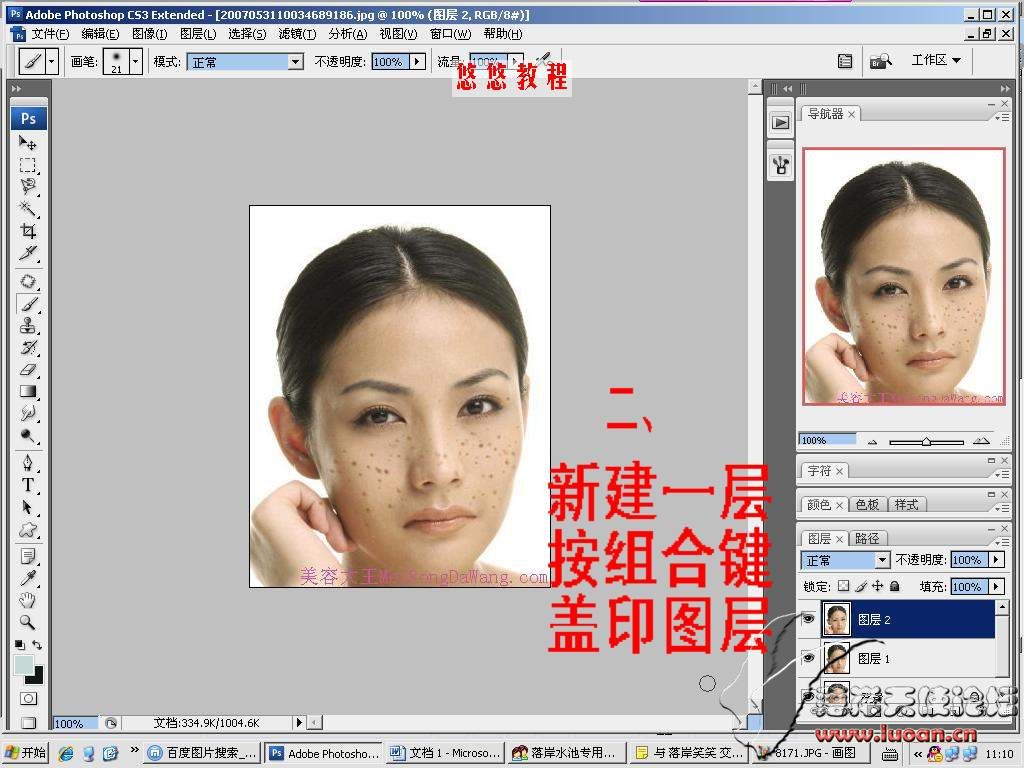Select the Eraser tool

pyautogui.click(x=27, y=370)
